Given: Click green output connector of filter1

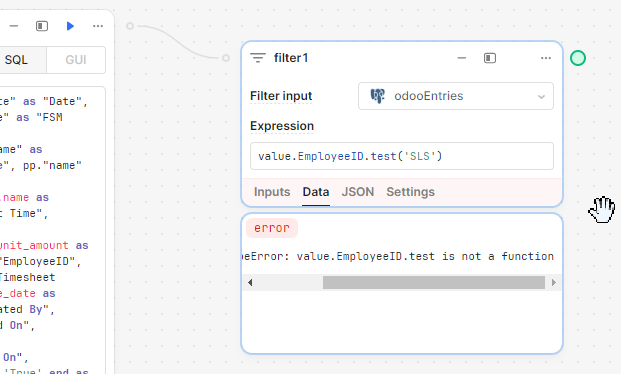Looking at the screenshot, I should click(x=578, y=58).
